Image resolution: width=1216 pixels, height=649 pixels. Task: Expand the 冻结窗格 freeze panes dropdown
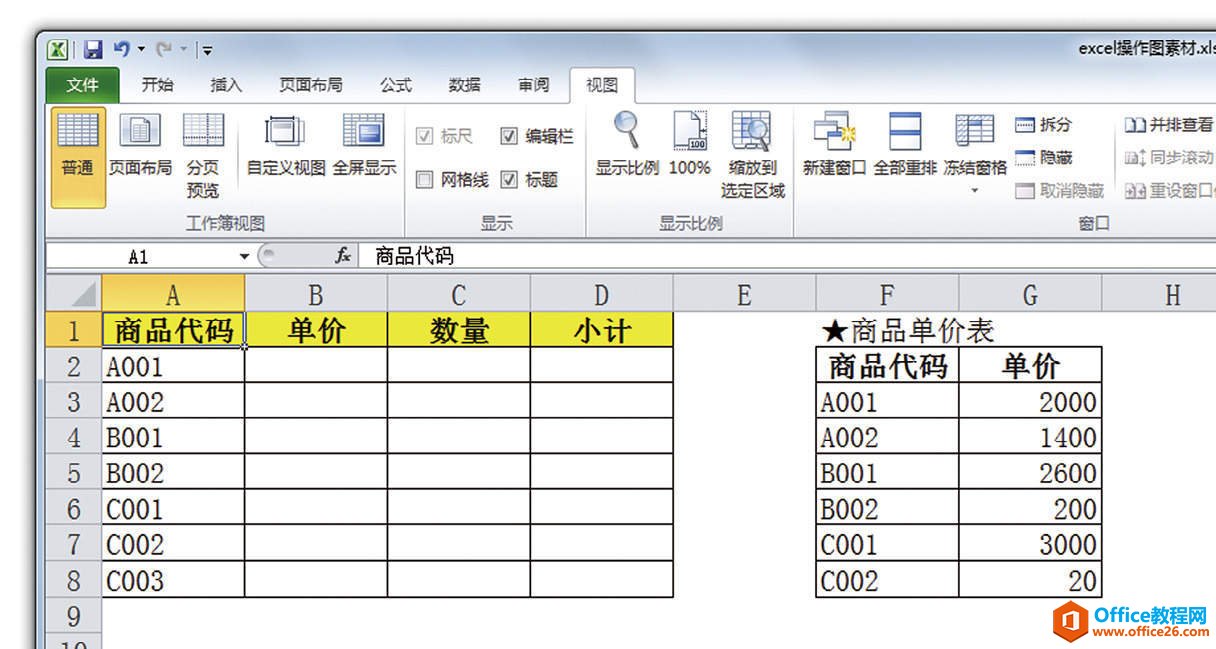point(975,189)
